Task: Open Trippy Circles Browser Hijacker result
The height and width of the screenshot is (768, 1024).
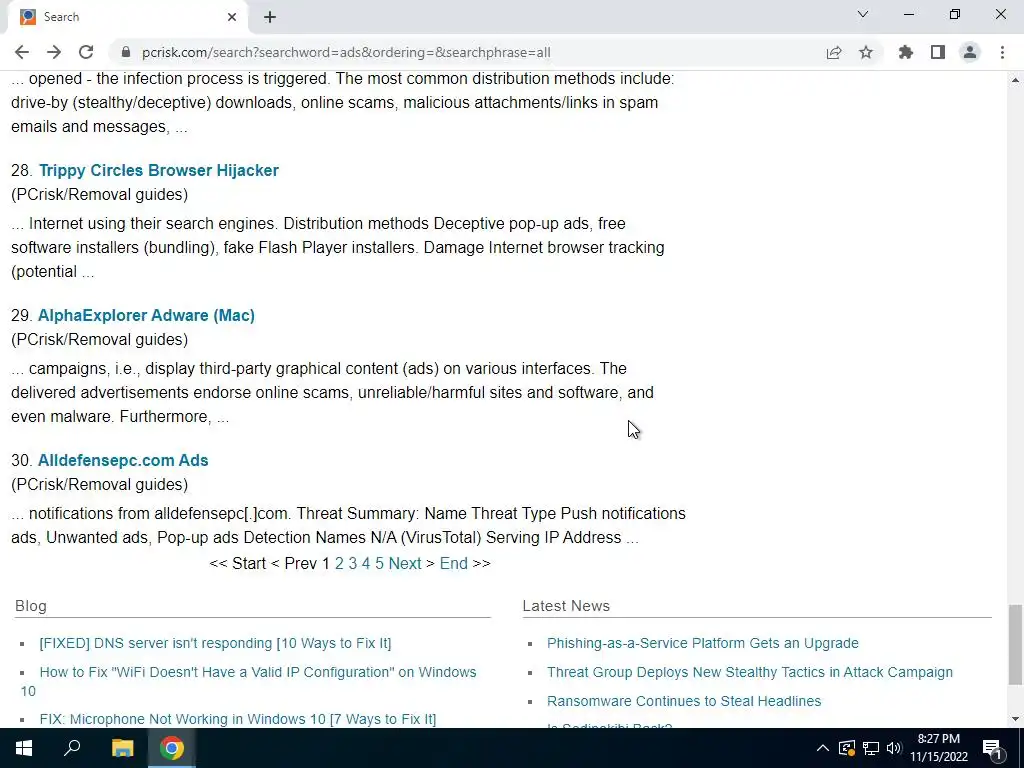Action: (x=159, y=170)
